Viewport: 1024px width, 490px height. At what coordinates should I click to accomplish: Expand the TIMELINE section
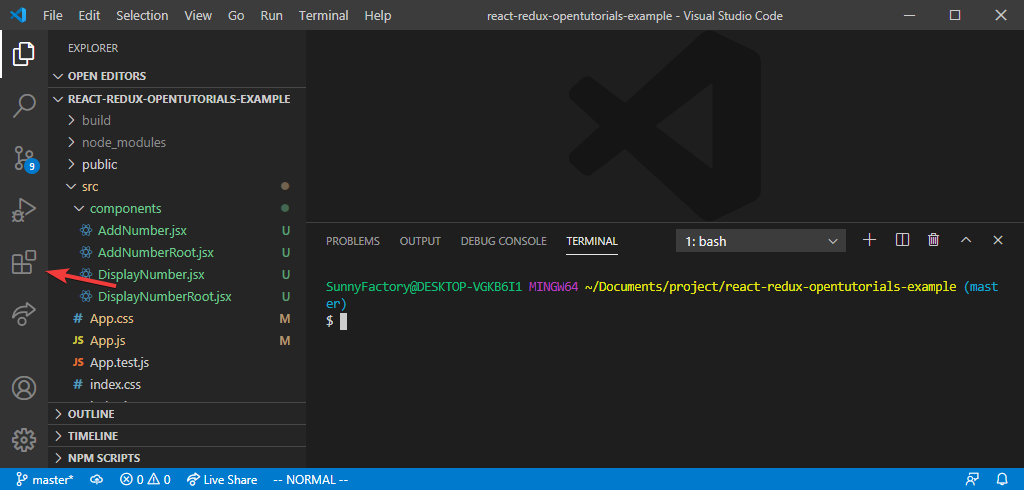(x=177, y=436)
